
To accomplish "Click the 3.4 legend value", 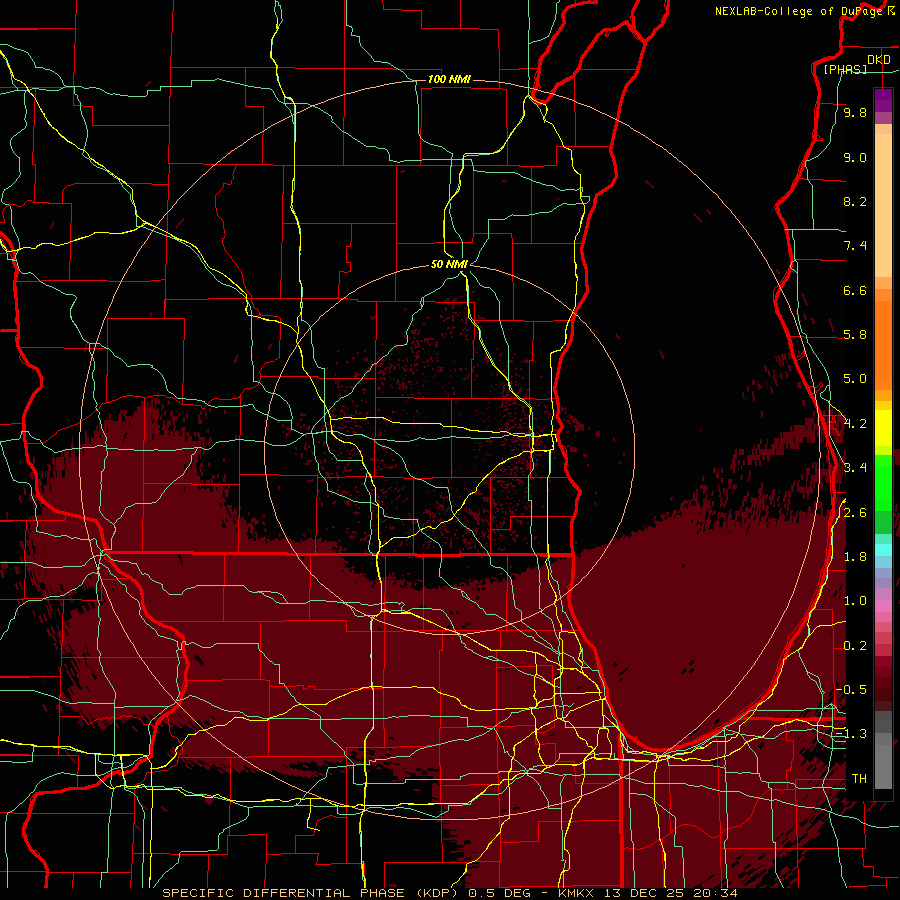I will point(855,468).
